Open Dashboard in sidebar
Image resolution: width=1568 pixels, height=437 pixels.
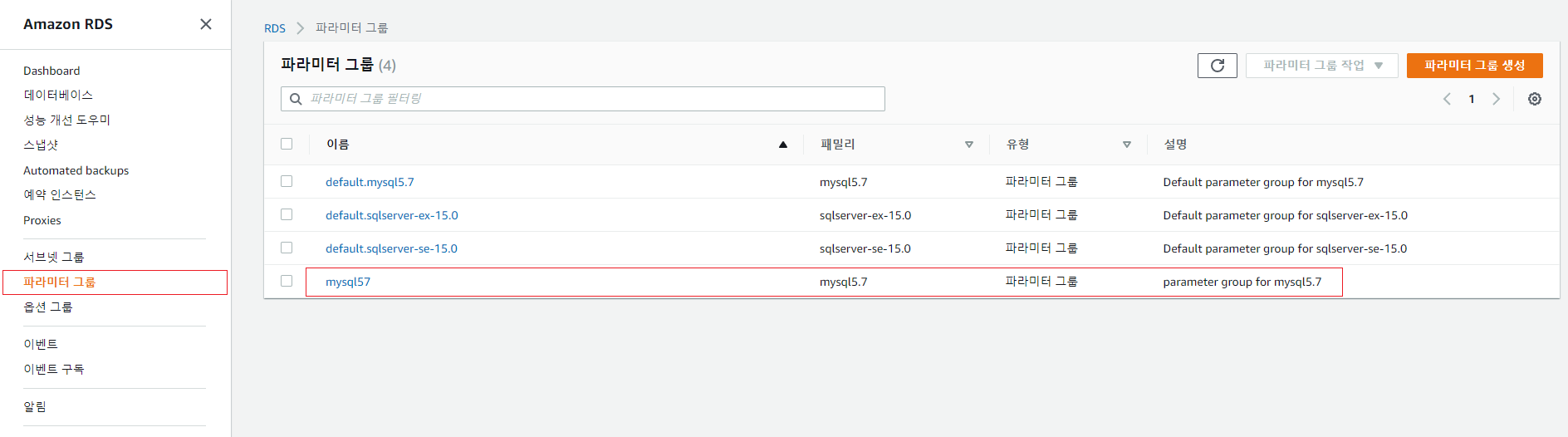(51, 71)
